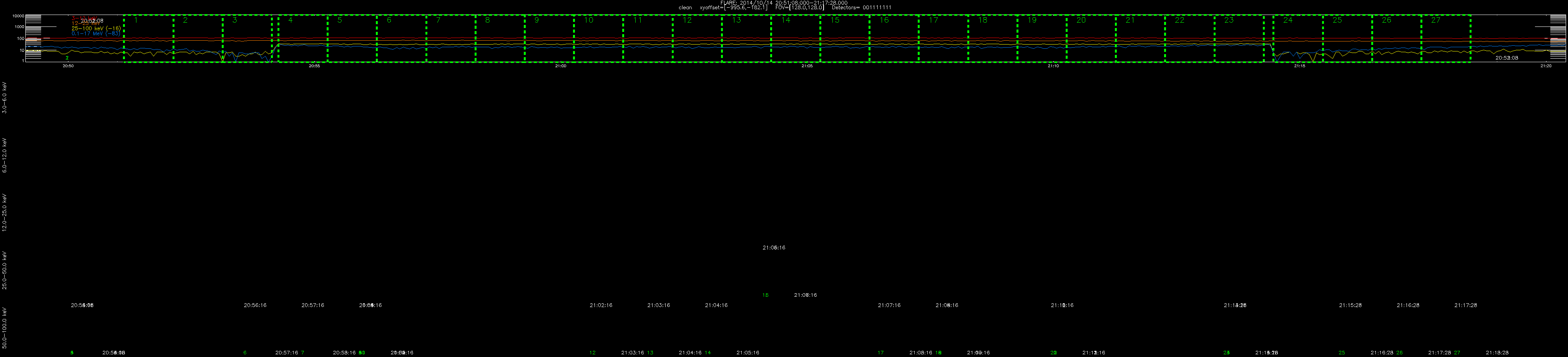Click the 6.0-12.0 keV energy band label
This screenshot has width=1568, height=357.
point(5,156)
